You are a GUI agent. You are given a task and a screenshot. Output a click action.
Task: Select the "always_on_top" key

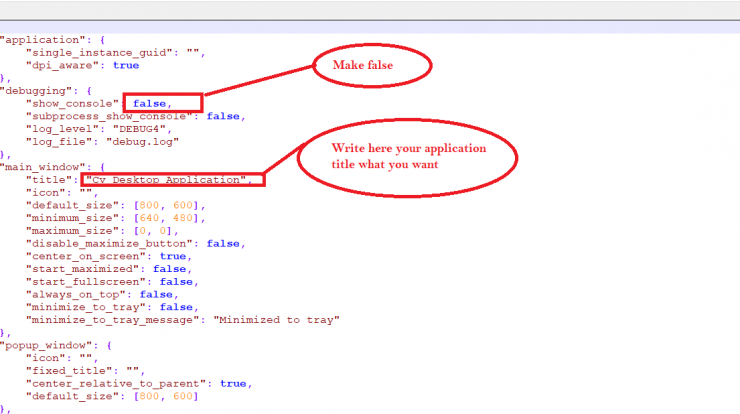pos(76,295)
